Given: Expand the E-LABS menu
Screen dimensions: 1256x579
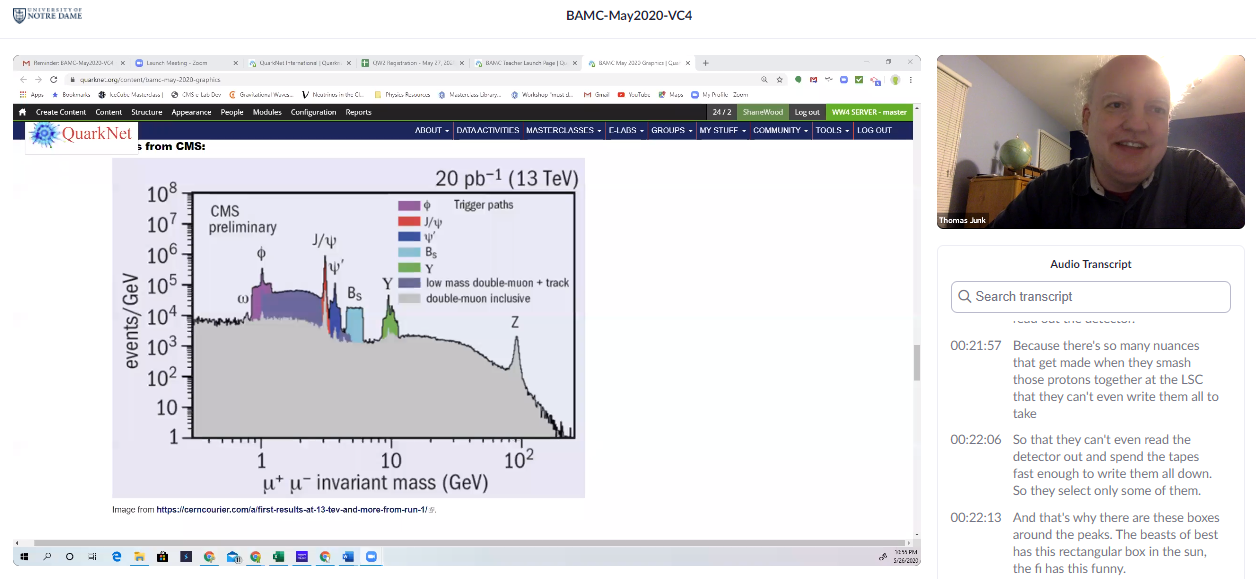Looking at the screenshot, I should tap(626, 130).
